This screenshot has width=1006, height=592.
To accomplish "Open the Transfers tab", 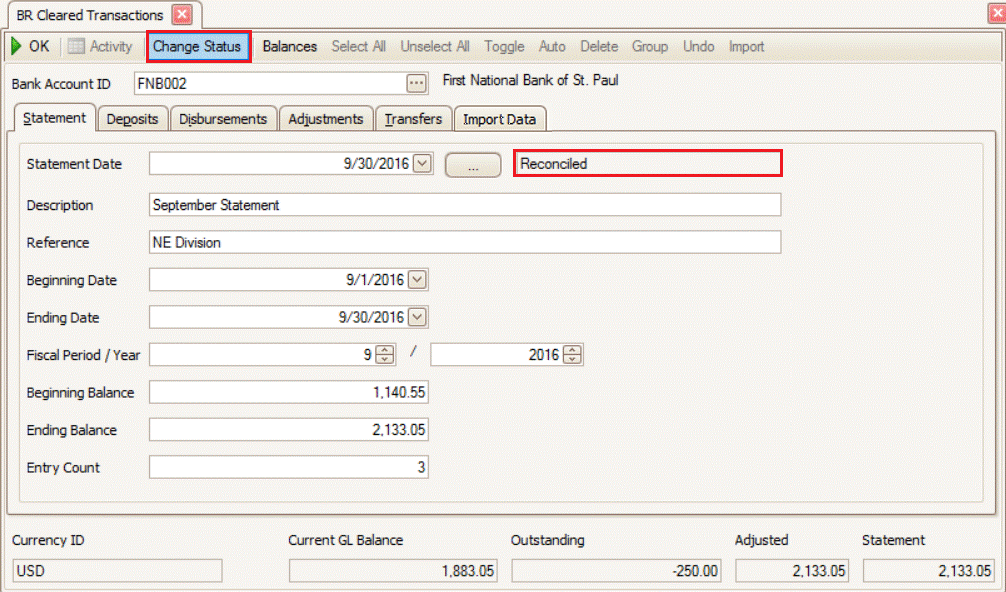I will tap(413, 119).
